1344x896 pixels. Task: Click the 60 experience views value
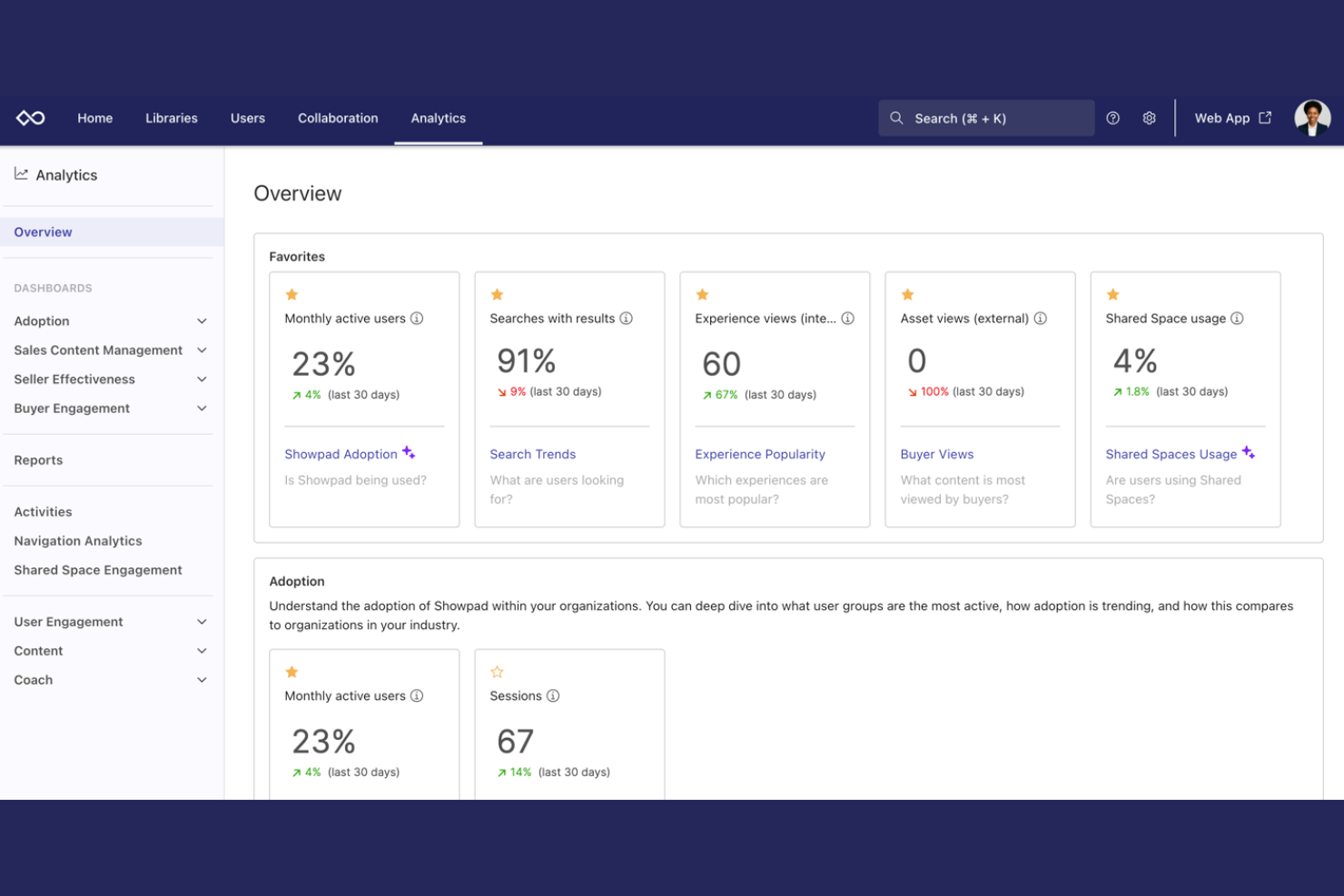click(x=722, y=364)
